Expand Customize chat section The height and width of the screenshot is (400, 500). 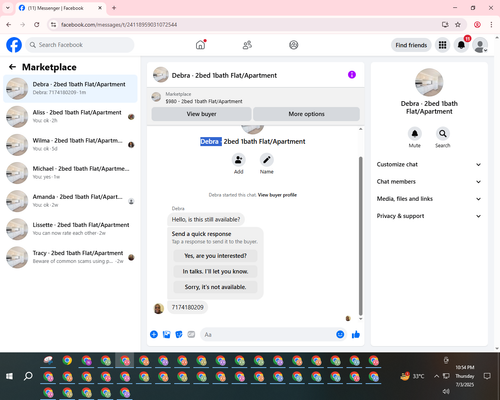point(429,164)
